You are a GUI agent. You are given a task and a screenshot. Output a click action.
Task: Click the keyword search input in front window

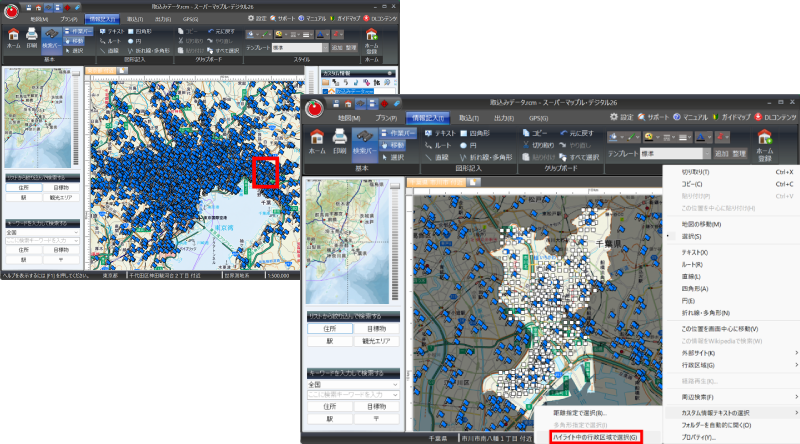[353, 395]
